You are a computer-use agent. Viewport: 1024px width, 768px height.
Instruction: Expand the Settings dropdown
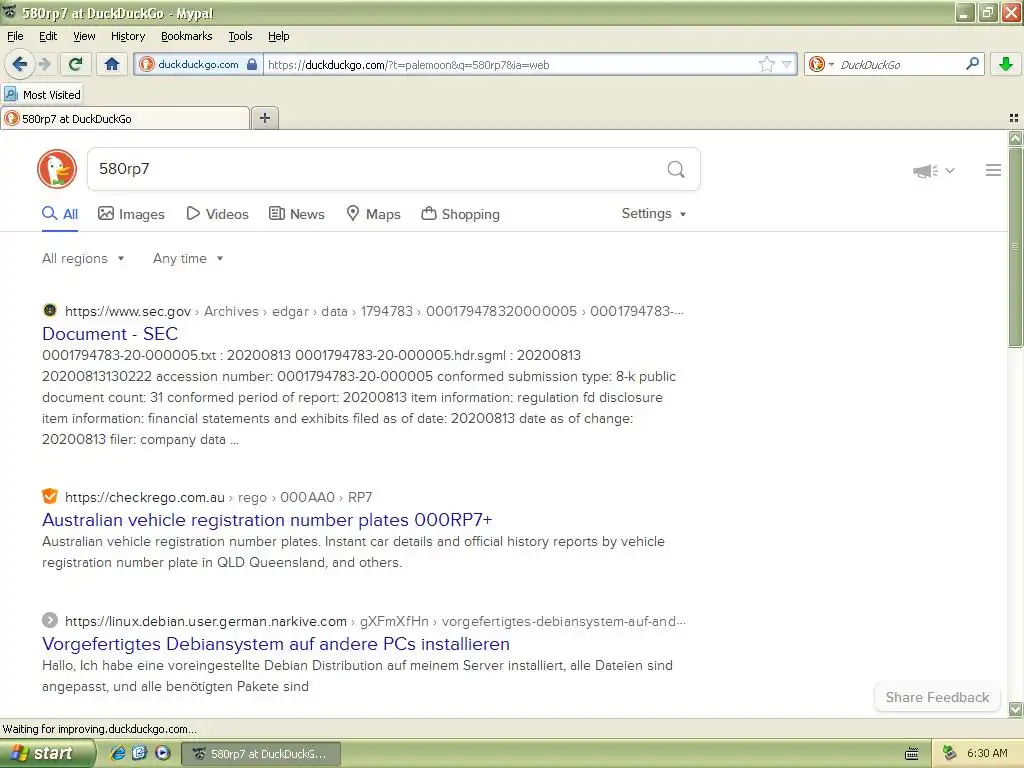pyautogui.click(x=654, y=214)
